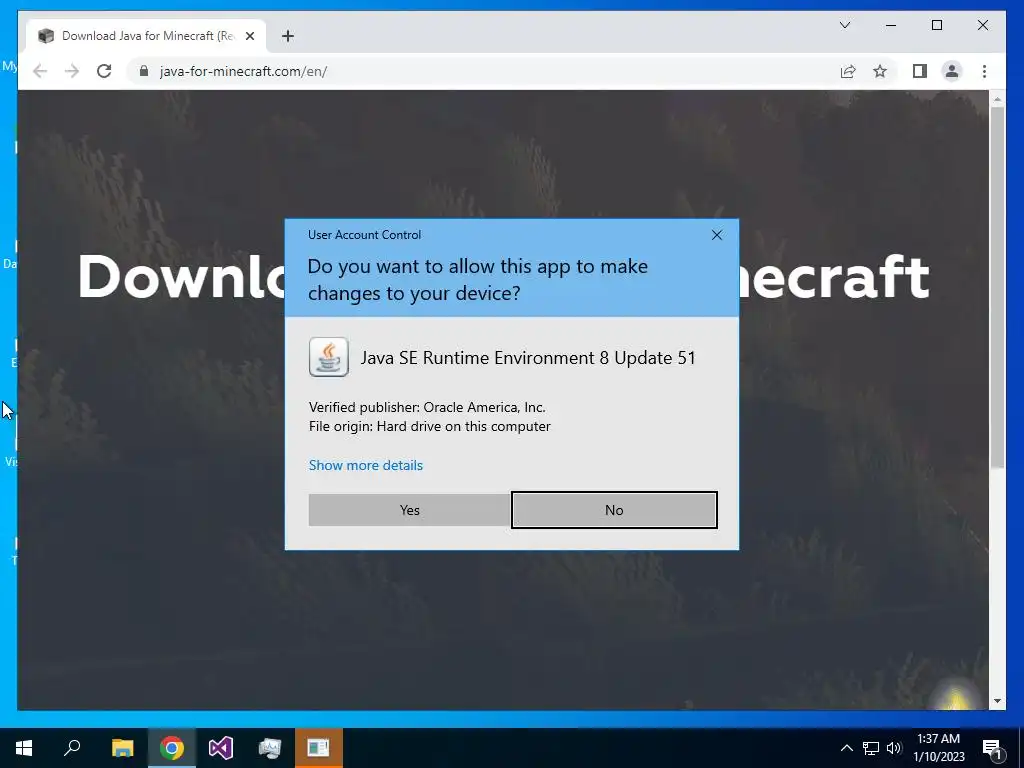
Task: Click Chrome's forward arrow
Action: pos(72,71)
